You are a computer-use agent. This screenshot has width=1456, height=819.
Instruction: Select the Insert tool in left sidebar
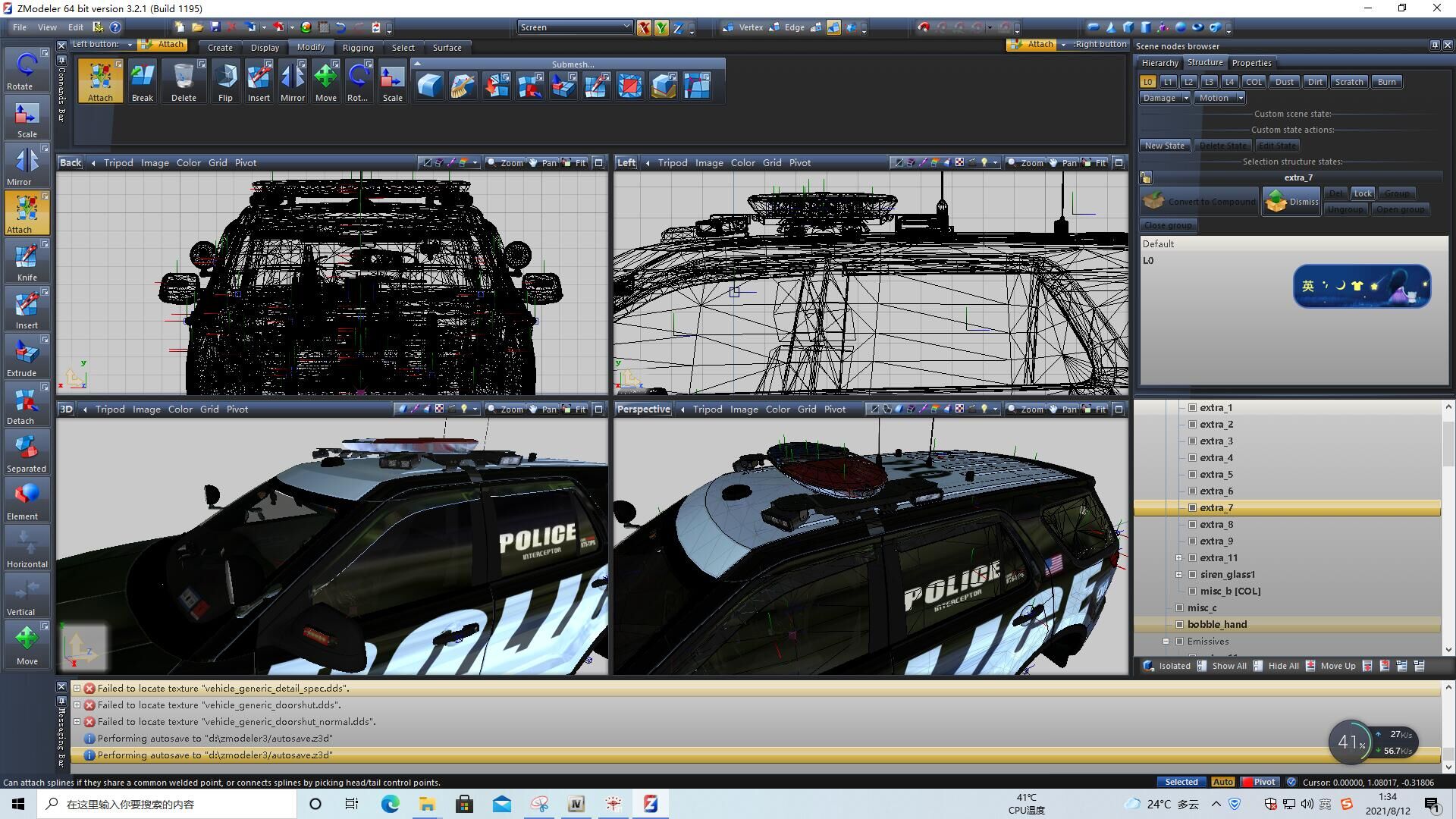pyautogui.click(x=27, y=309)
